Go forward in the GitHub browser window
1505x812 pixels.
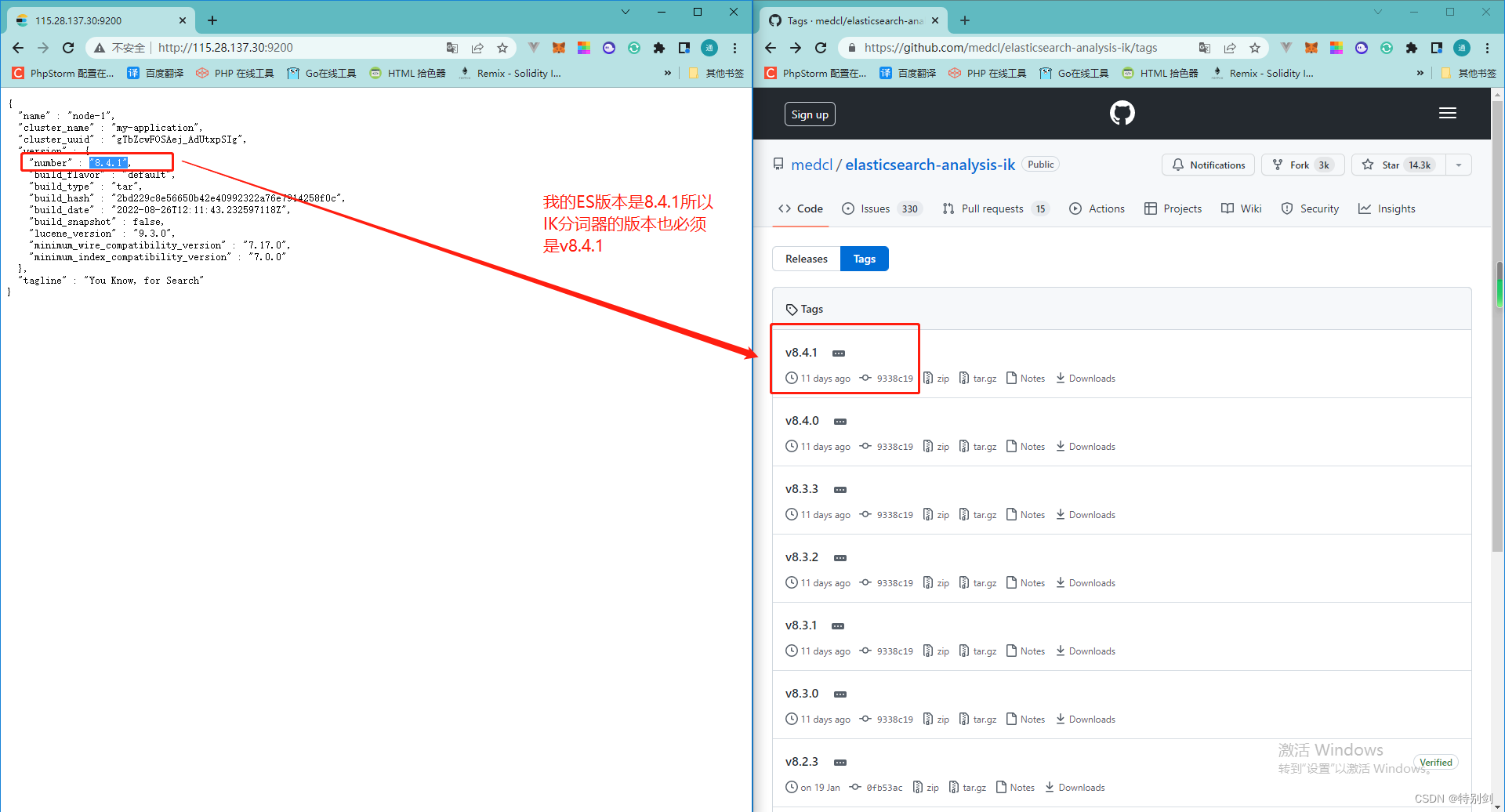[796, 48]
